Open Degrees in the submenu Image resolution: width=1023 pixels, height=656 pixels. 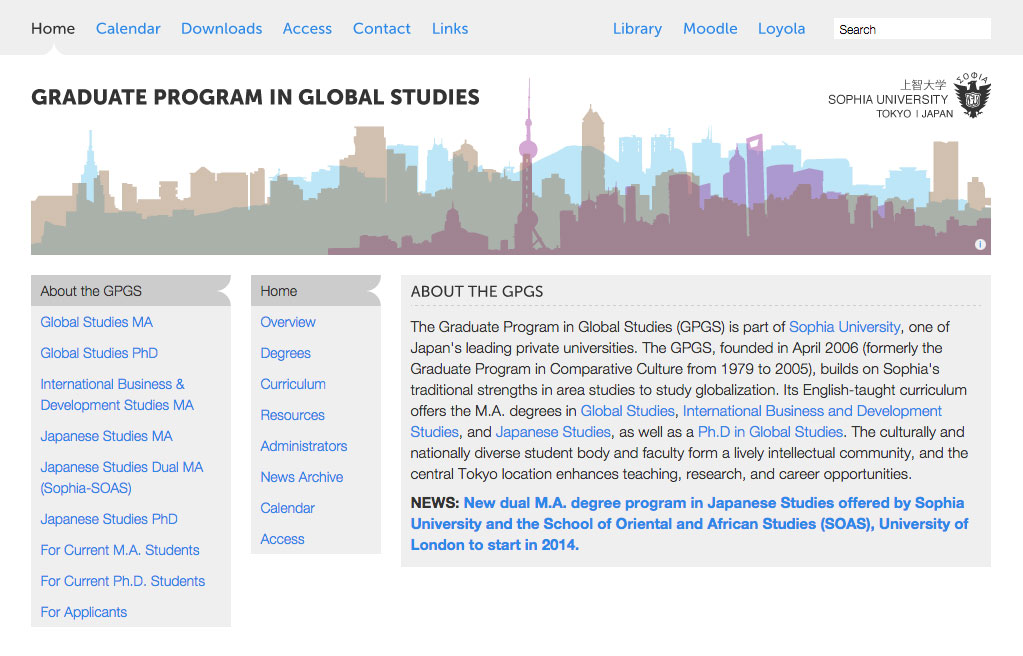[x=285, y=353]
